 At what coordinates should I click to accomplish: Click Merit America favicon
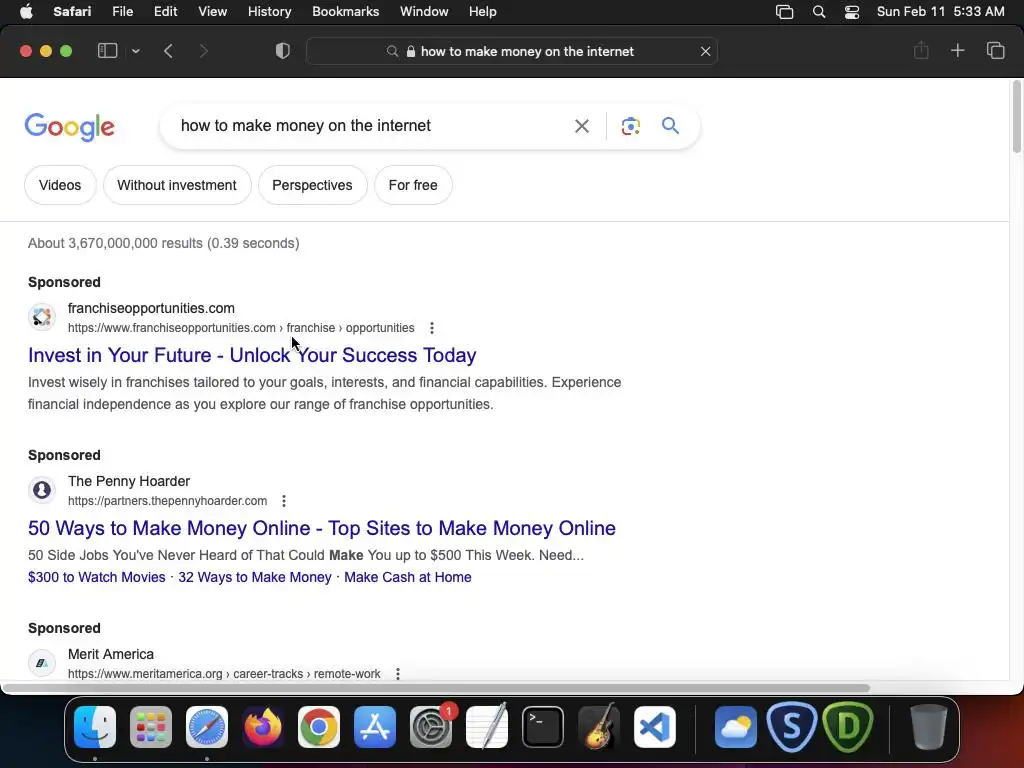pos(42,663)
